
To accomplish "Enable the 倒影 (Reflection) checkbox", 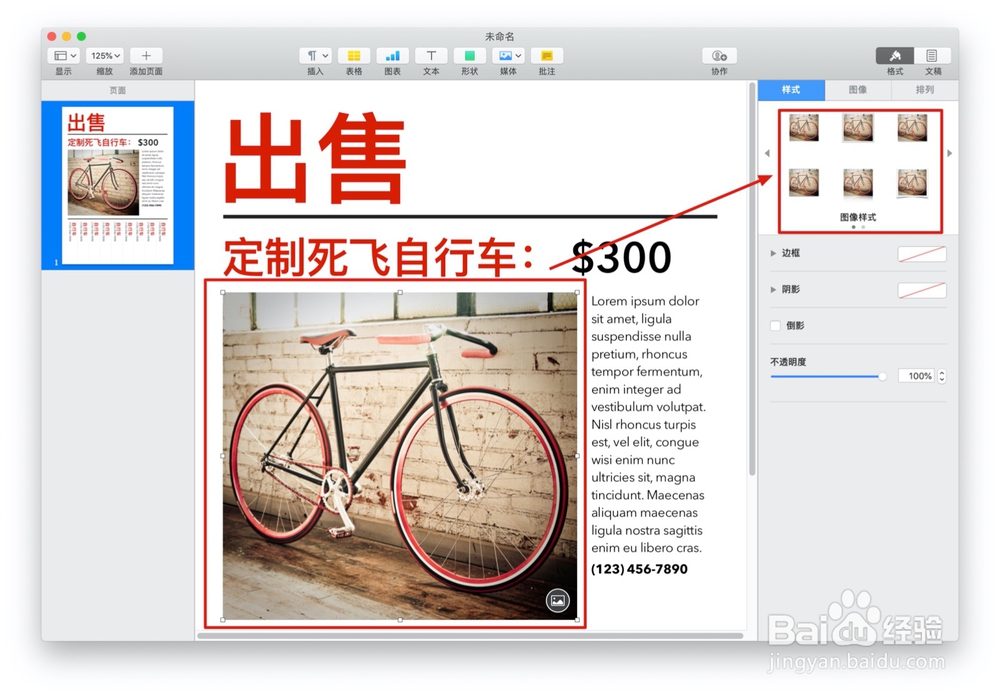I will pyautogui.click(x=774, y=325).
